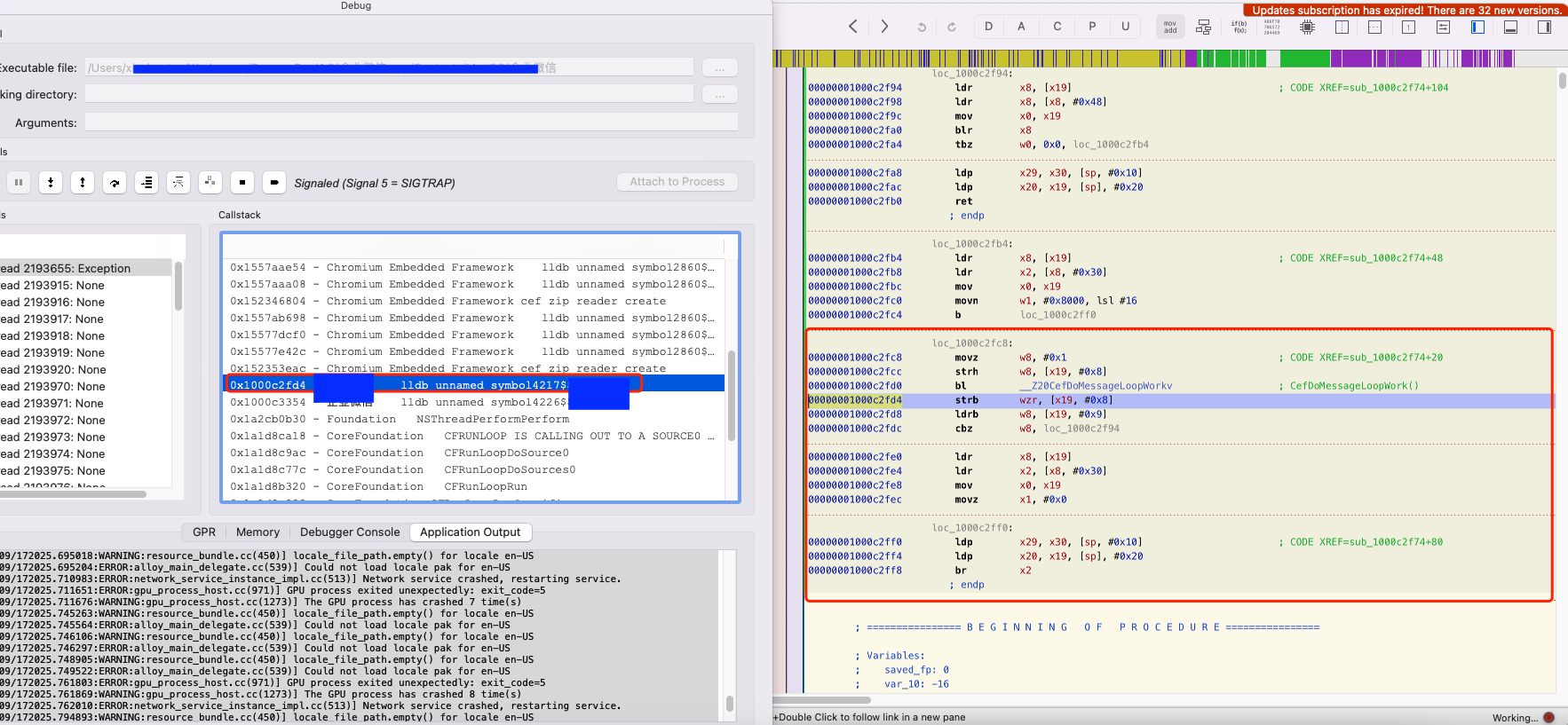This screenshot has width=1568, height=725.
Task: Click the swap panes arrows icon
Action: pos(1443,28)
